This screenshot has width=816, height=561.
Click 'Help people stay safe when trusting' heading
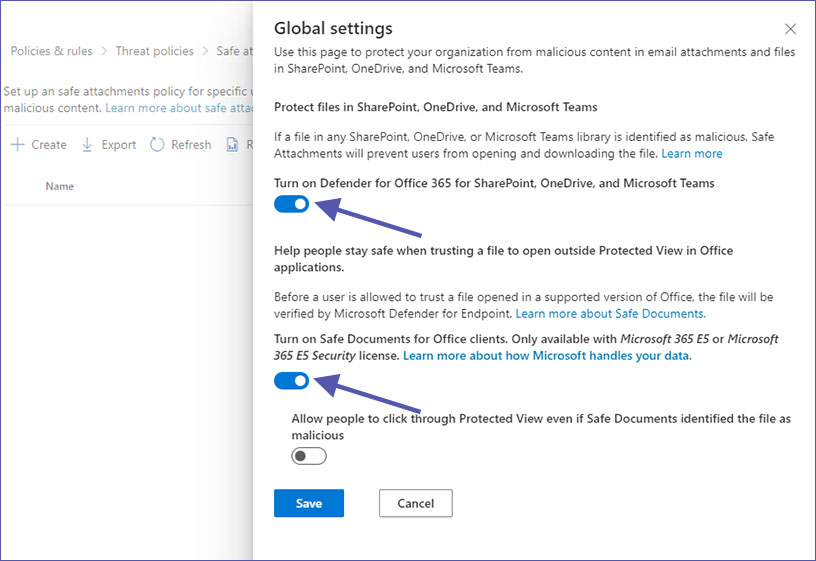(503, 259)
